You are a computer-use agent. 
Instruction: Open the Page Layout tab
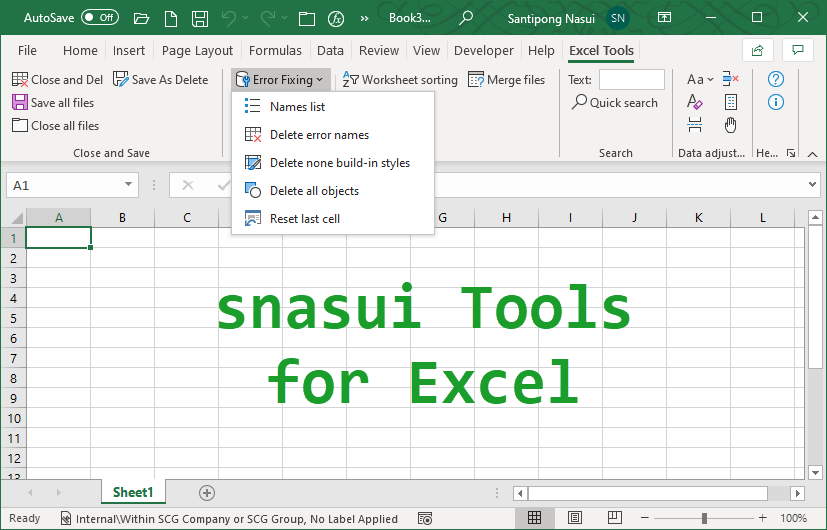(197, 51)
